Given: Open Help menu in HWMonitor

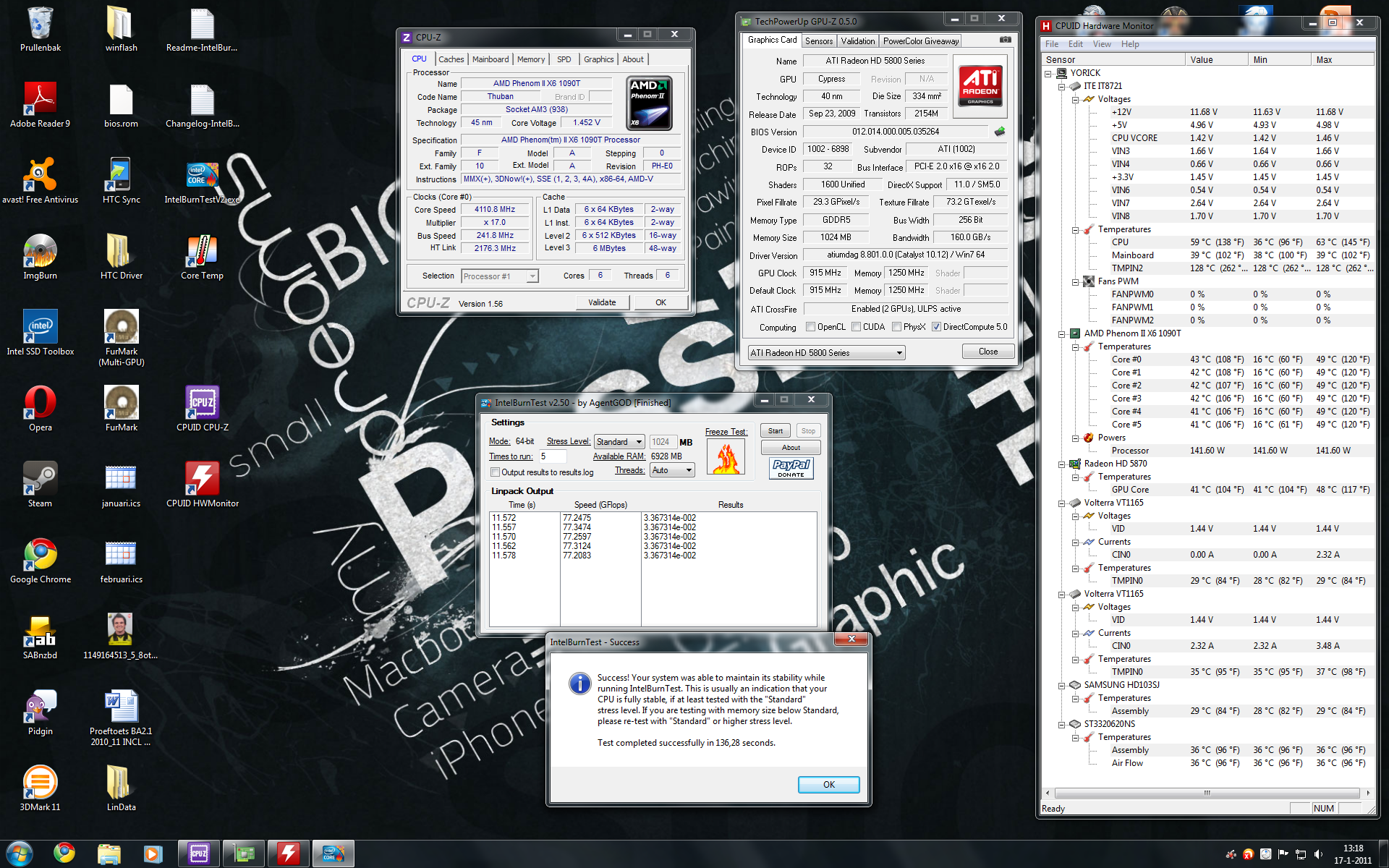Looking at the screenshot, I should click(1130, 44).
